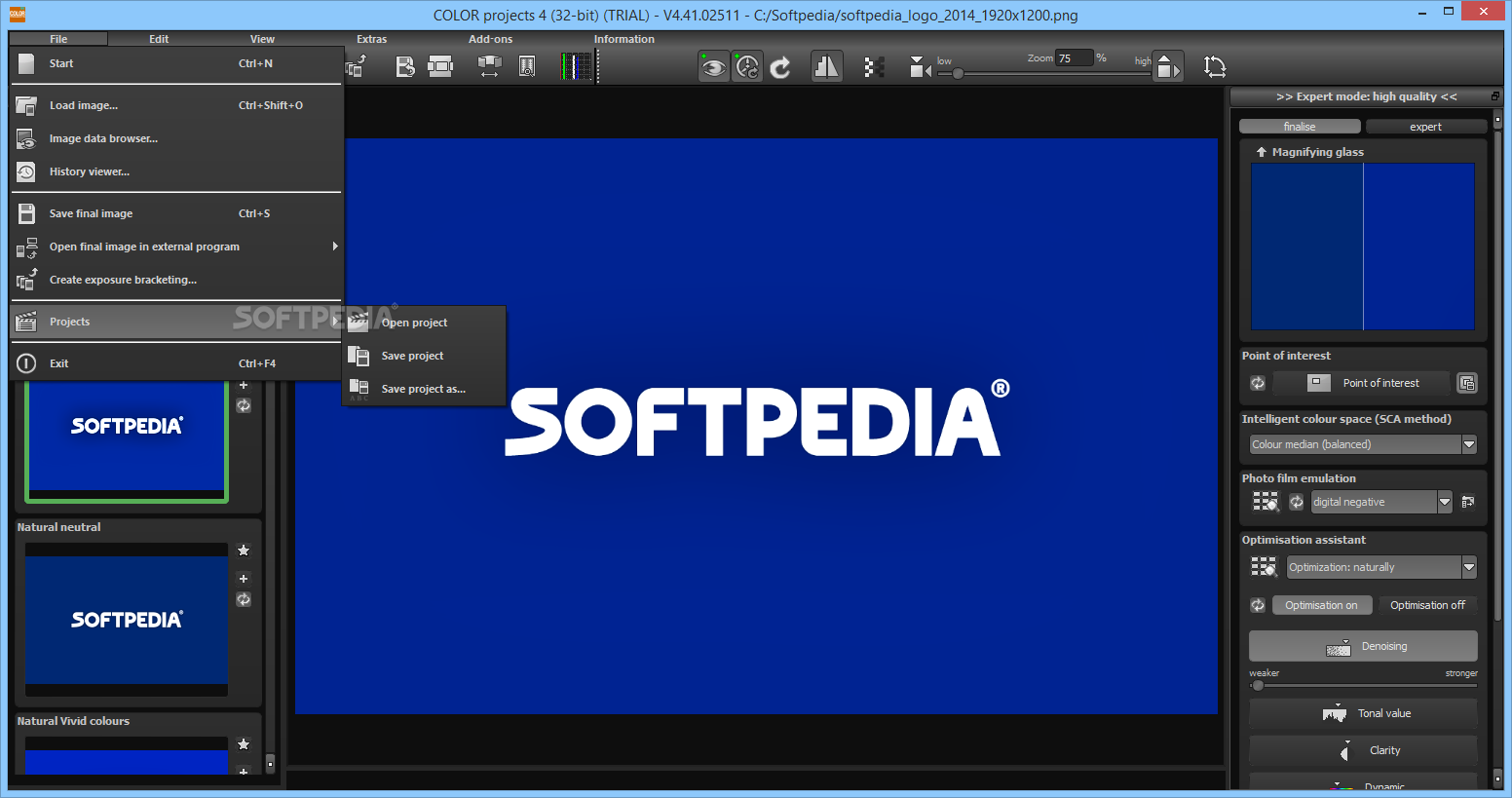Select the green-bordered selected preset thumbnail

[127, 441]
